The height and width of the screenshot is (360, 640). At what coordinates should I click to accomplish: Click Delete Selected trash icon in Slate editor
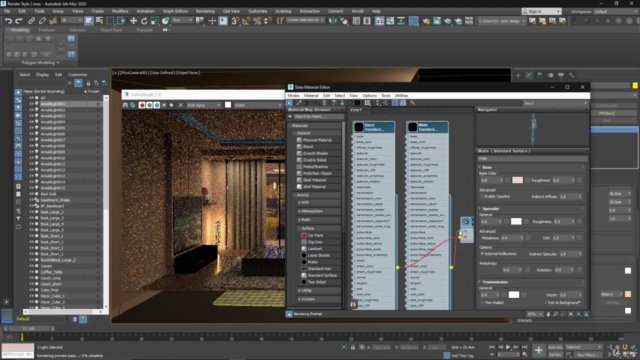click(x=324, y=103)
